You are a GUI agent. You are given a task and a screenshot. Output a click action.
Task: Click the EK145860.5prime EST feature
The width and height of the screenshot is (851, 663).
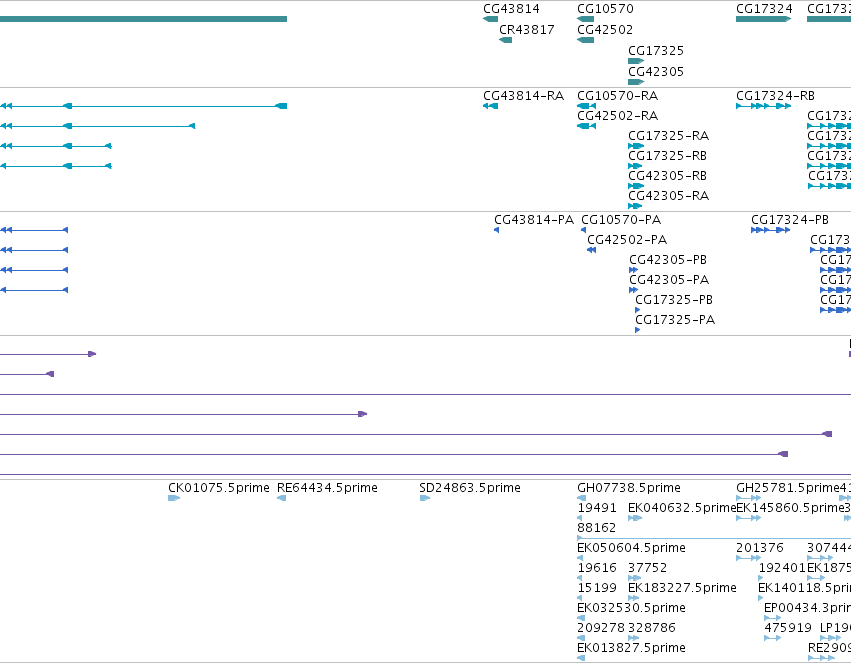click(x=748, y=518)
